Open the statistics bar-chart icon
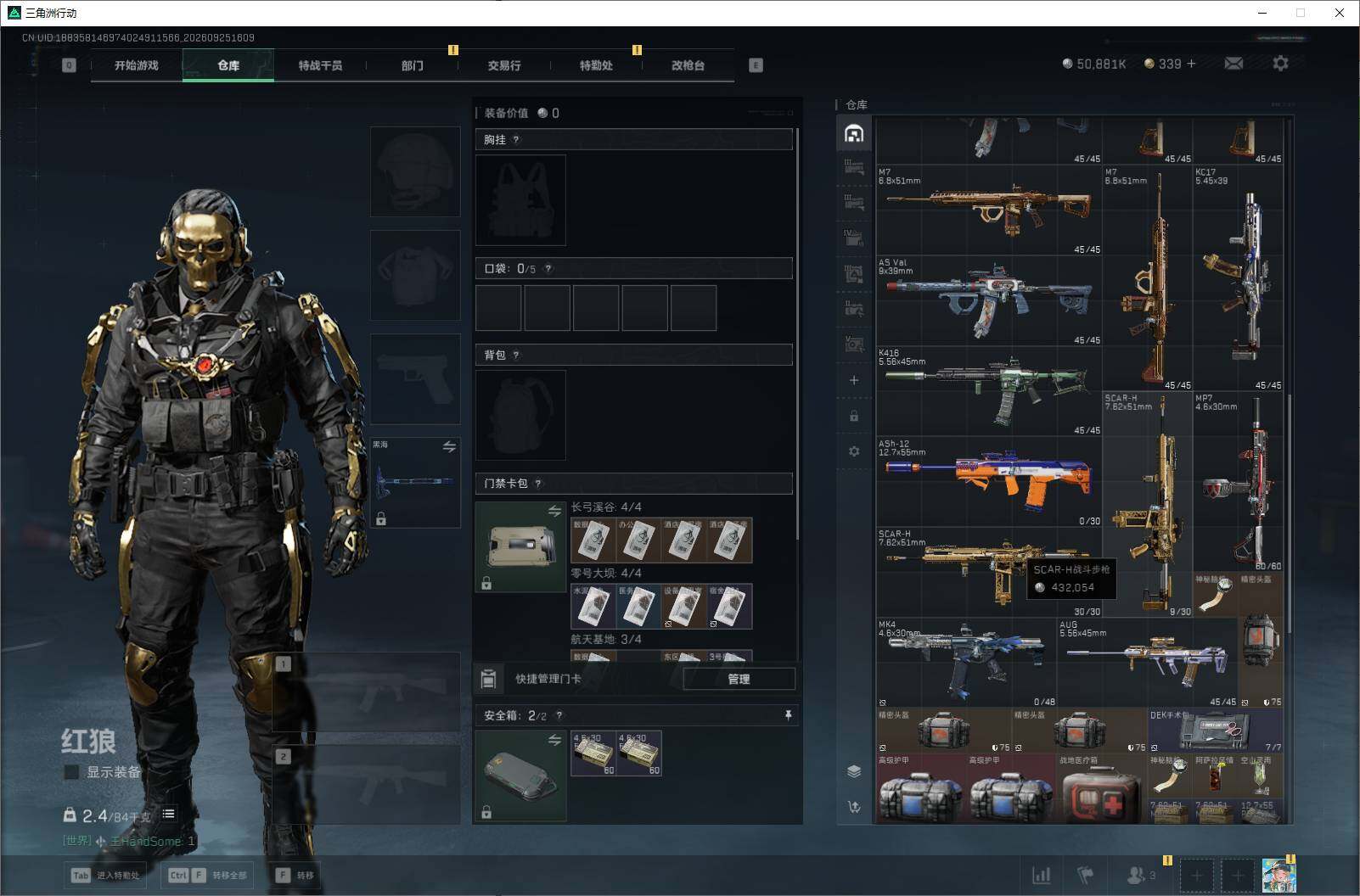Viewport: 1360px width, 896px height. [x=1041, y=875]
